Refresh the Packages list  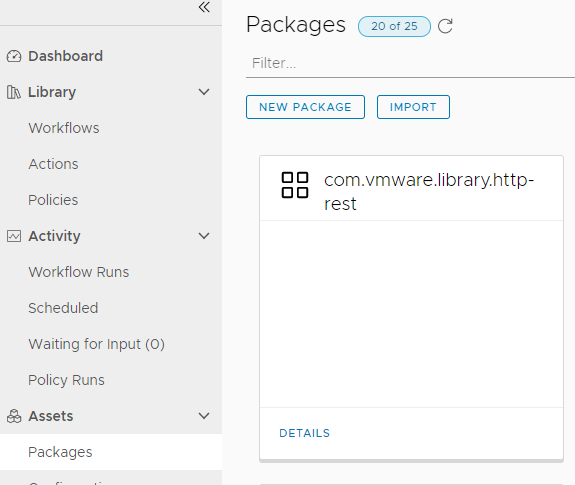point(445,26)
